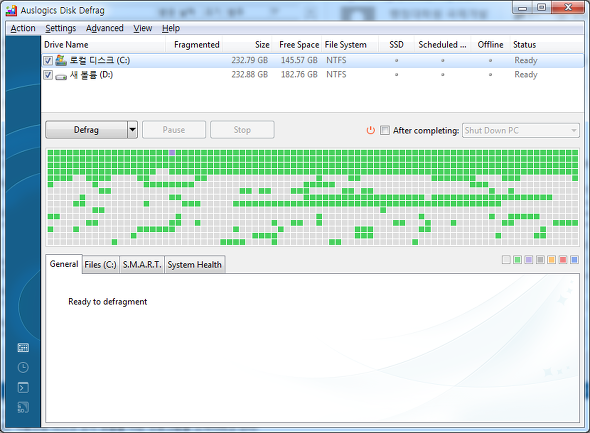Click the Pause button
The image size is (590, 433).
click(174, 130)
